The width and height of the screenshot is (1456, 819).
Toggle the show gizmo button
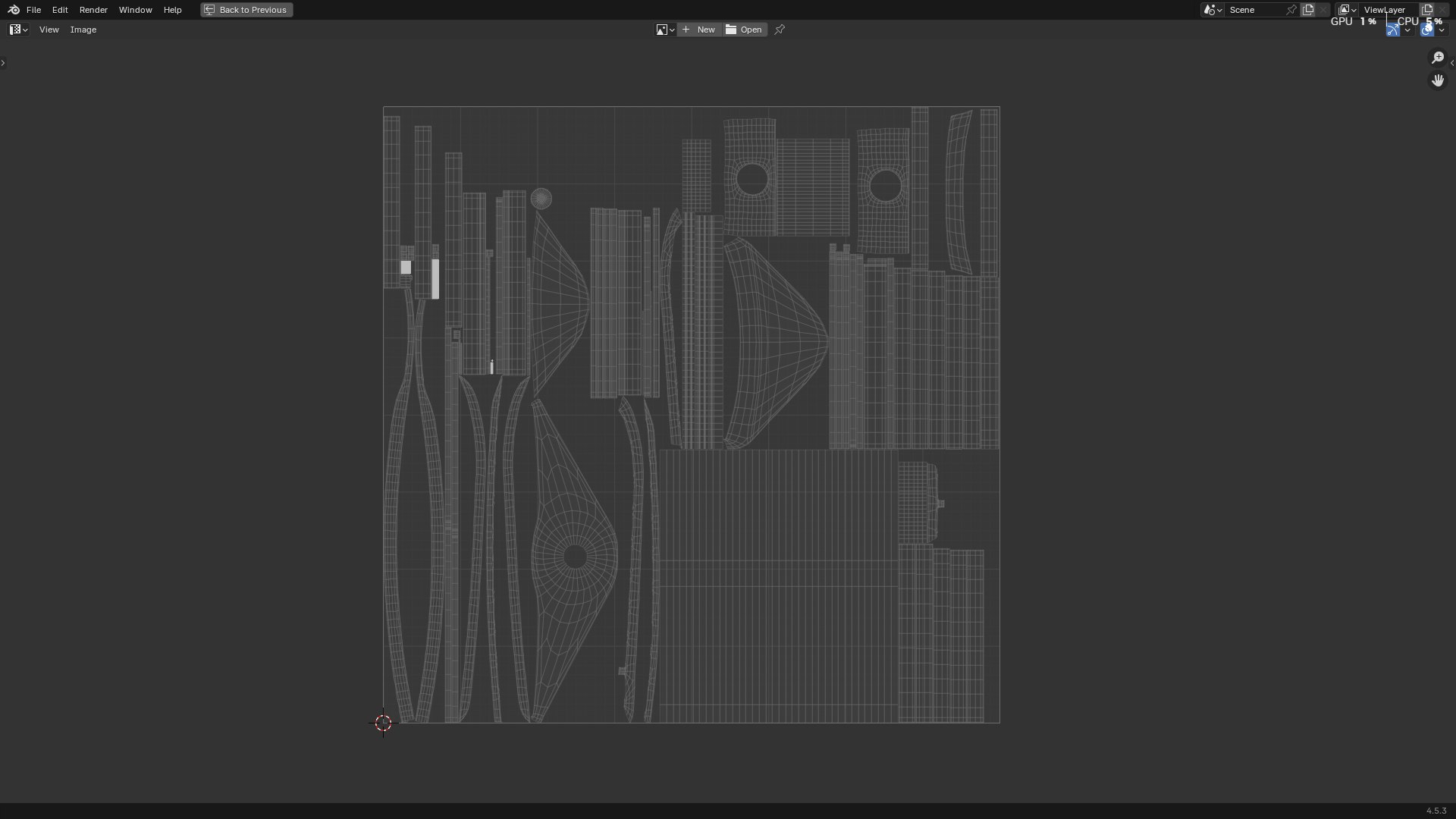(x=1393, y=30)
